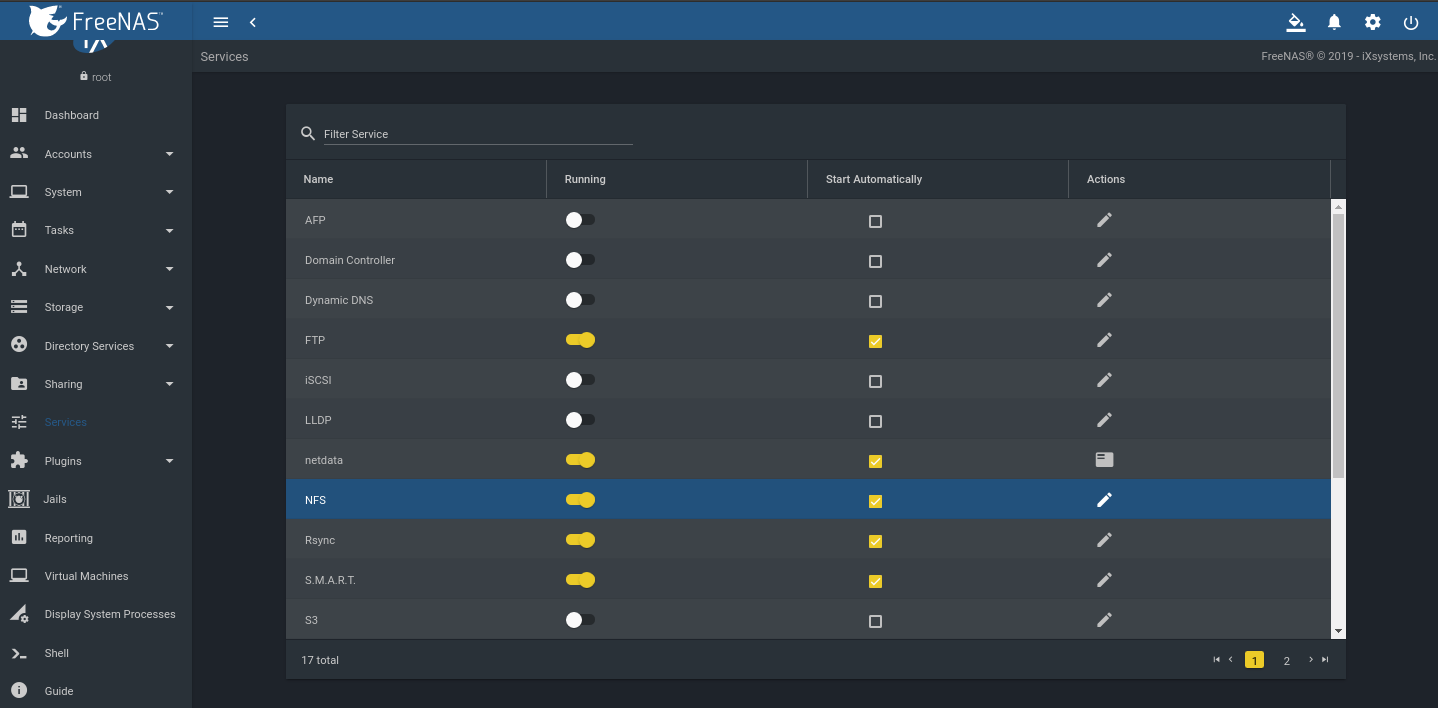Toggle the AFP service running switch
The width and height of the screenshot is (1438, 708).
tap(580, 220)
